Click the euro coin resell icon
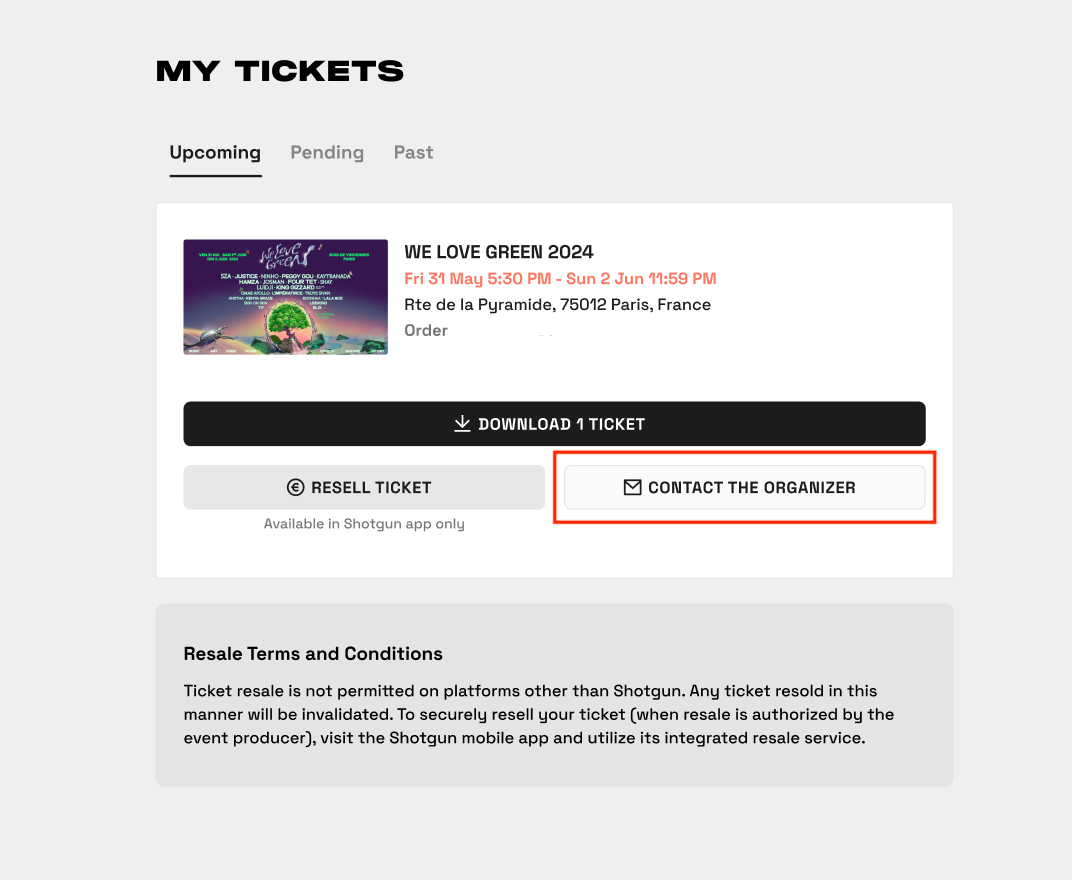The image size is (1072, 880). tap(295, 488)
